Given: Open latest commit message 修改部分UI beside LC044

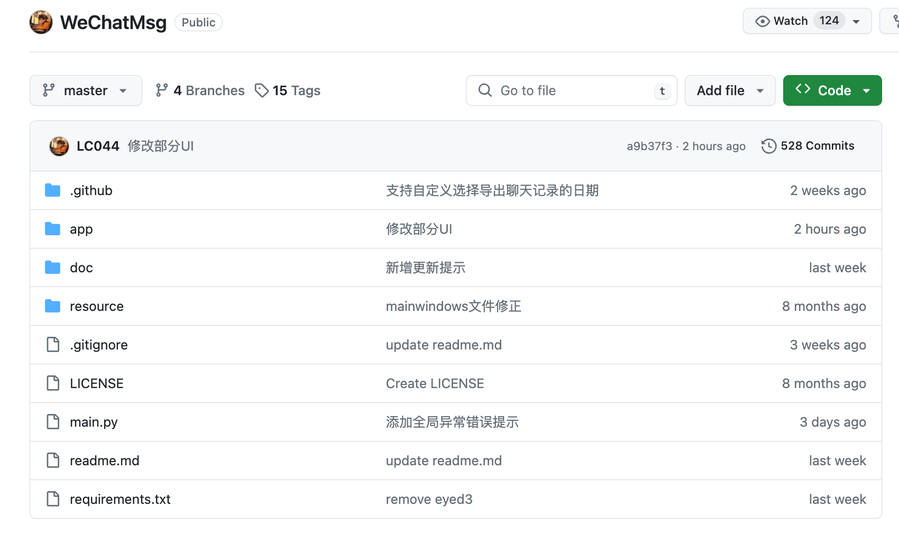Looking at the screenshot, I should coord(161,146).
